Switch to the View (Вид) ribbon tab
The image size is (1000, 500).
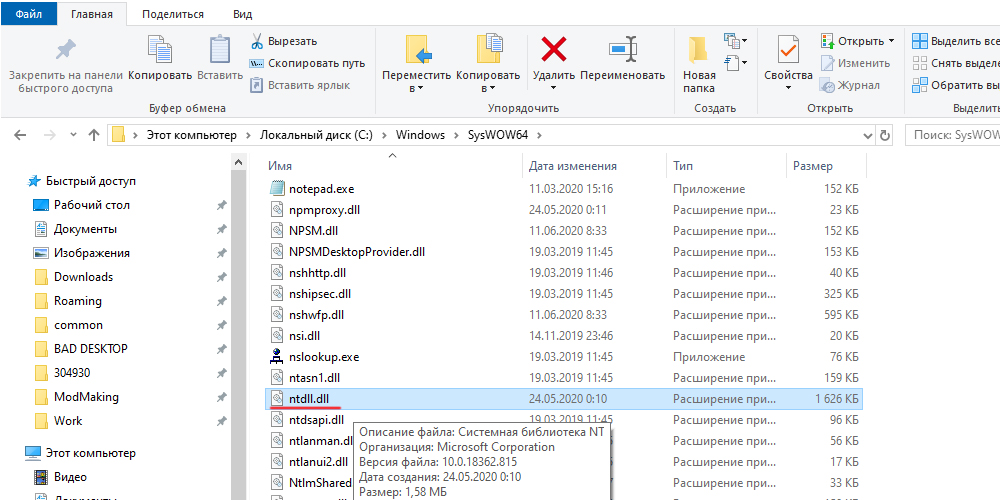point(242,15)
